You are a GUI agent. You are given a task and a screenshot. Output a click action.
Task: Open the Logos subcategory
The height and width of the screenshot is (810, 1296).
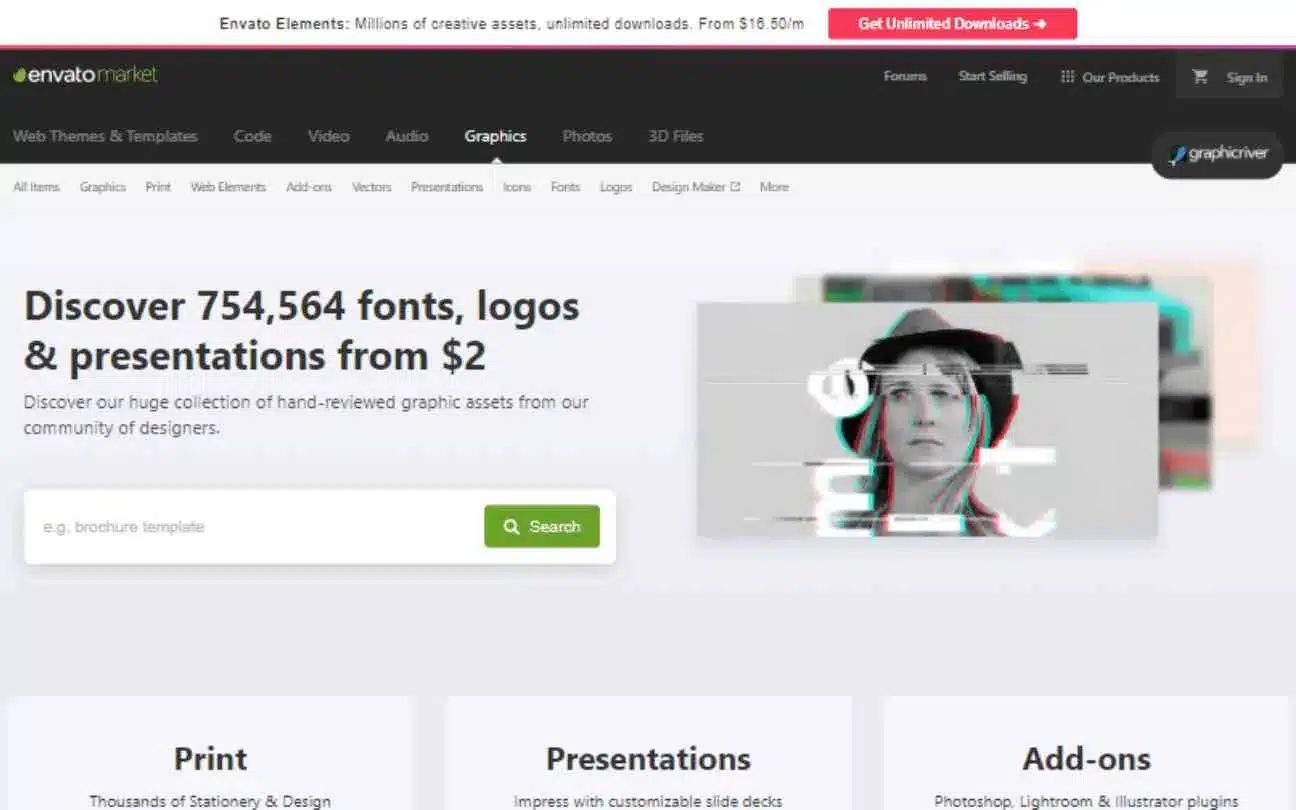[x=616, y=187]
